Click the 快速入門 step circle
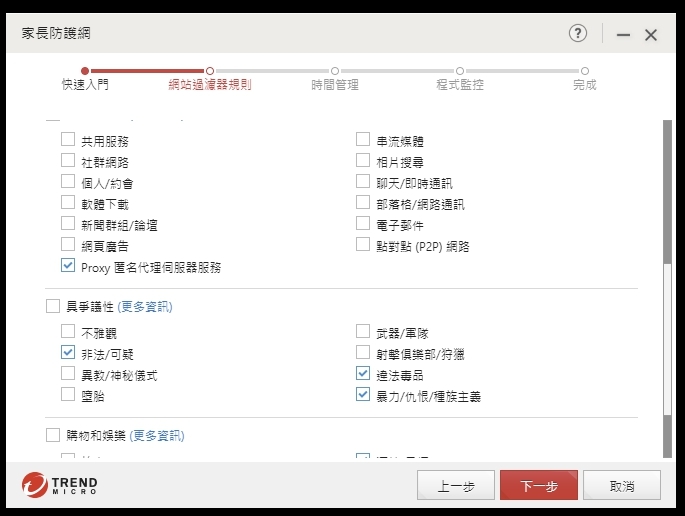The width and height of the screenshot is (685, 516). point(85,71)
